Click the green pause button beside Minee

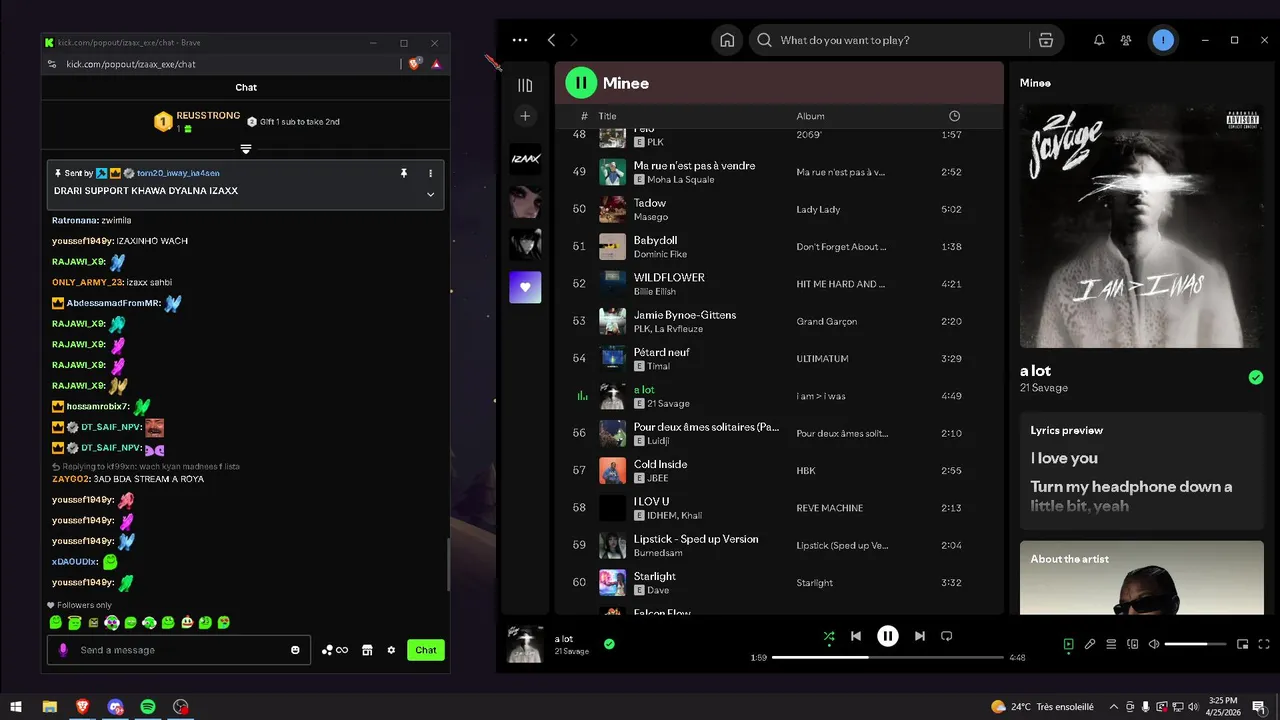point(581,83)
